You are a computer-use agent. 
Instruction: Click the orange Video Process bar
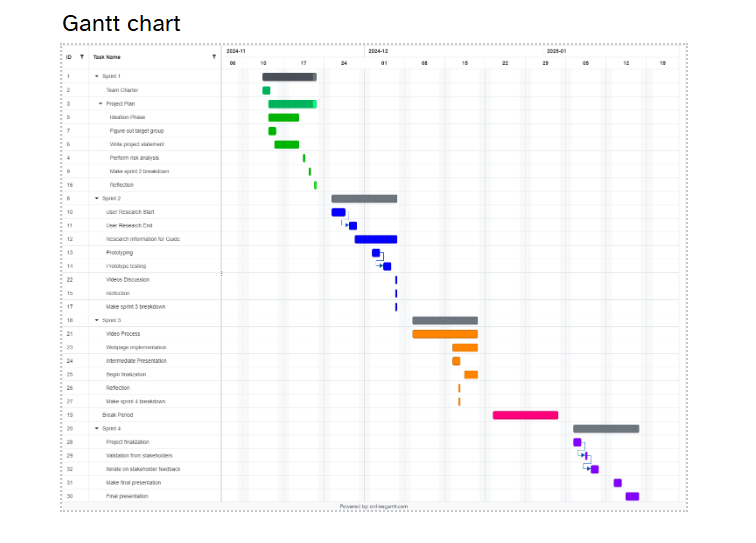click(x=445, y=334)
